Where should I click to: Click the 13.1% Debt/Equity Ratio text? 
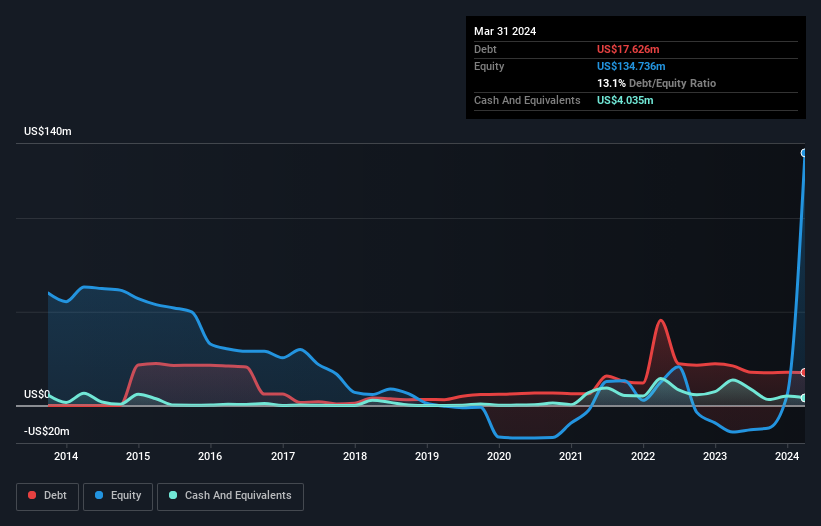tap(656, 83)
